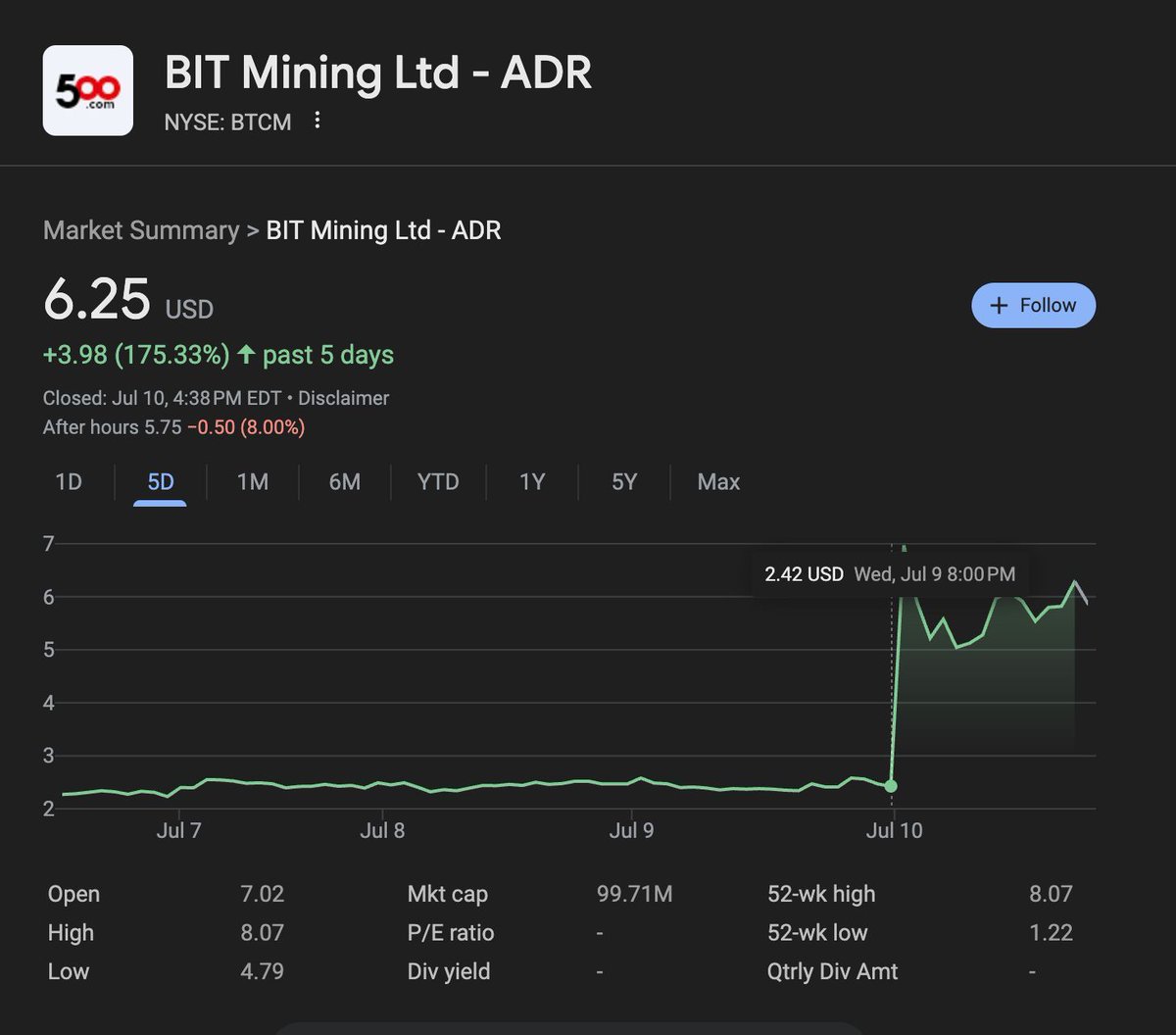Screen dimensions: 1176x1035
Task: Select the 5Y time range tab
Action: [624, 482]
